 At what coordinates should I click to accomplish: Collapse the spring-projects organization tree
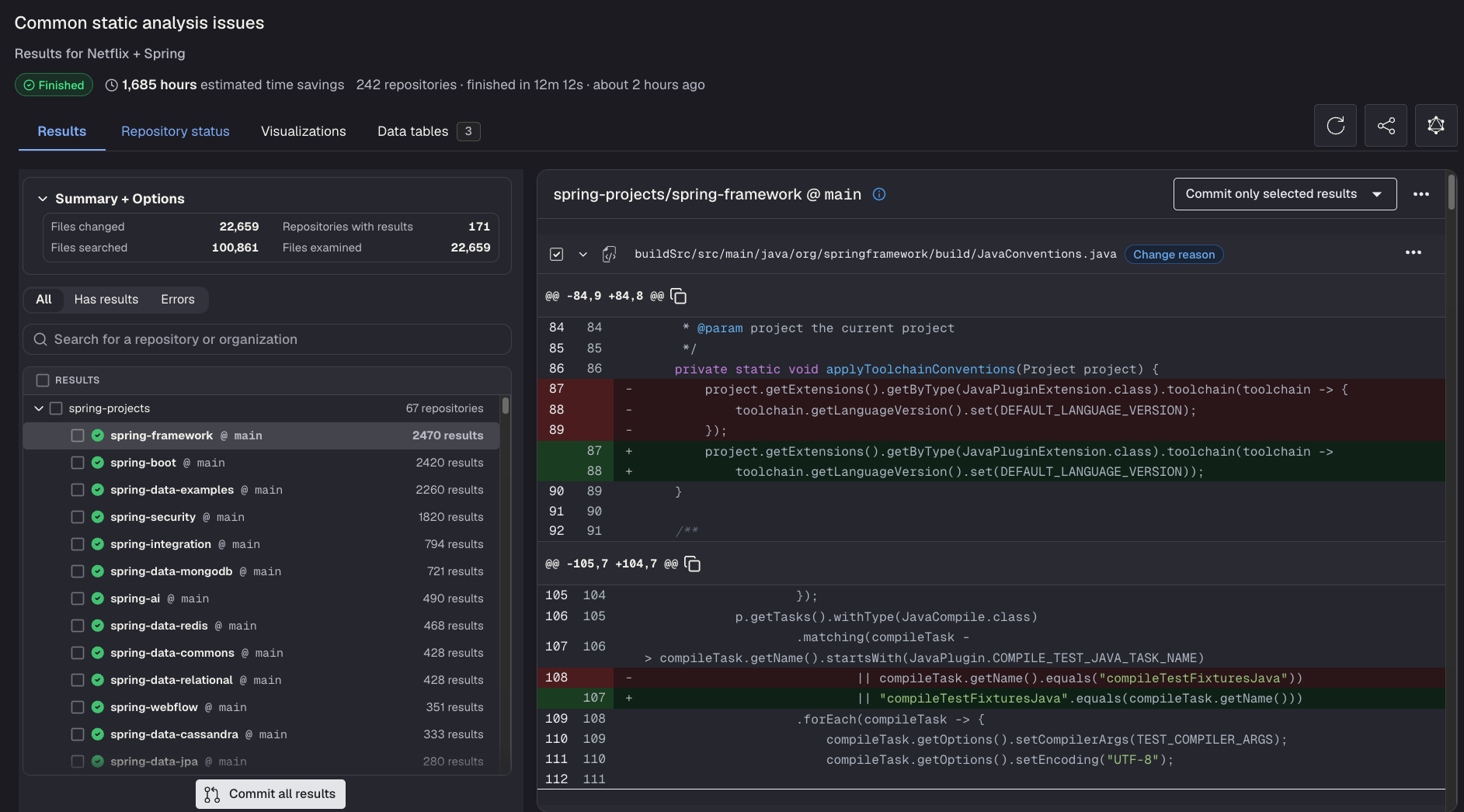click(x=39, y=408)
